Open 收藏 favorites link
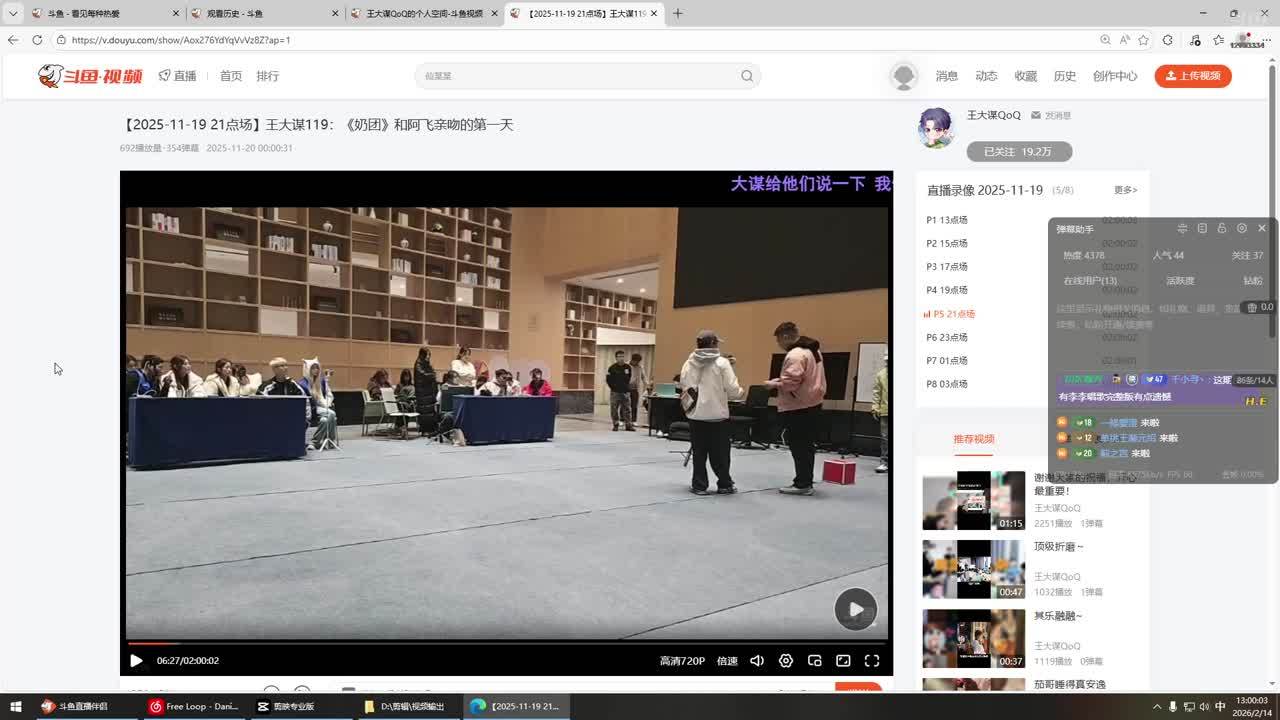This screenshot has height=720, width=1280. pos(1026,76)
